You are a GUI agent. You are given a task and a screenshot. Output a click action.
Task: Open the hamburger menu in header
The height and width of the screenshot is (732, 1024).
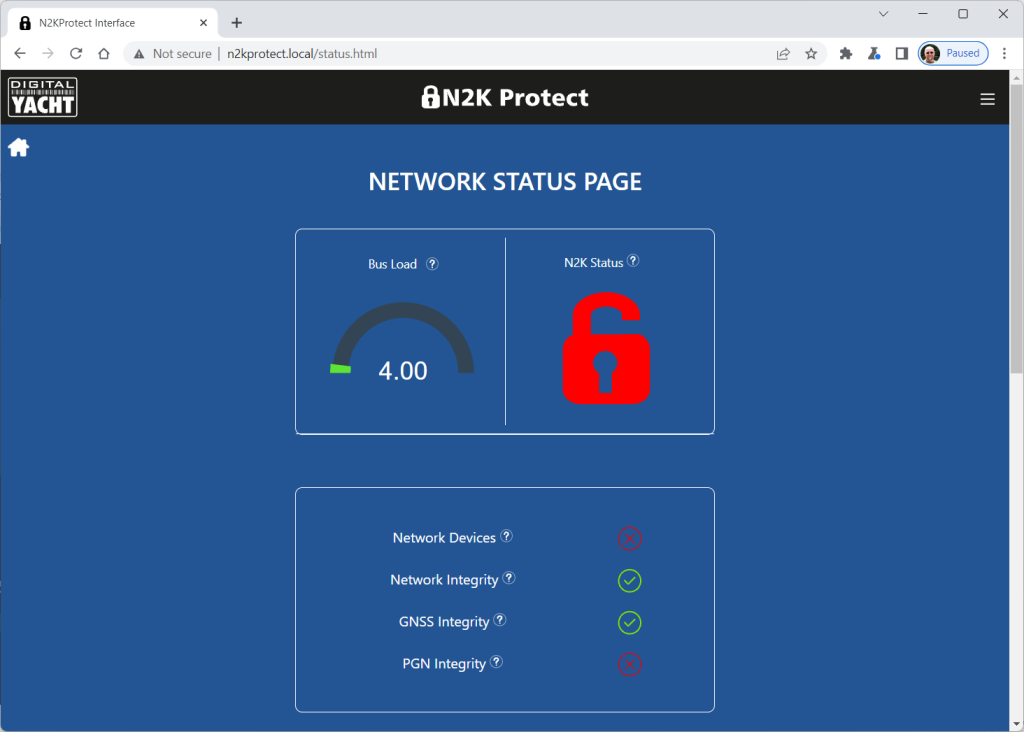(987, 98)
